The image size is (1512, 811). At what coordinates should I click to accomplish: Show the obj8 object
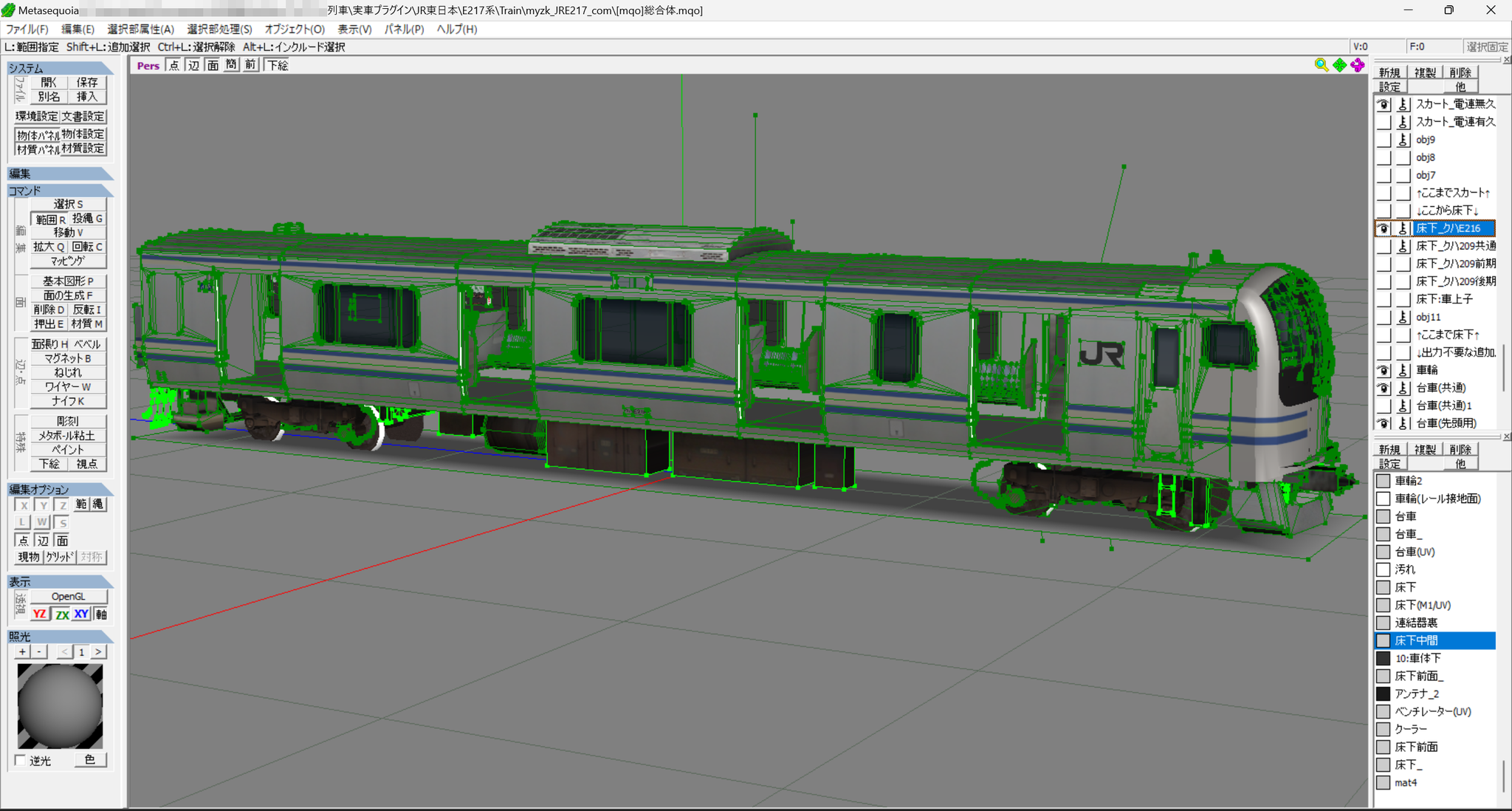(x=1384, y=157)
